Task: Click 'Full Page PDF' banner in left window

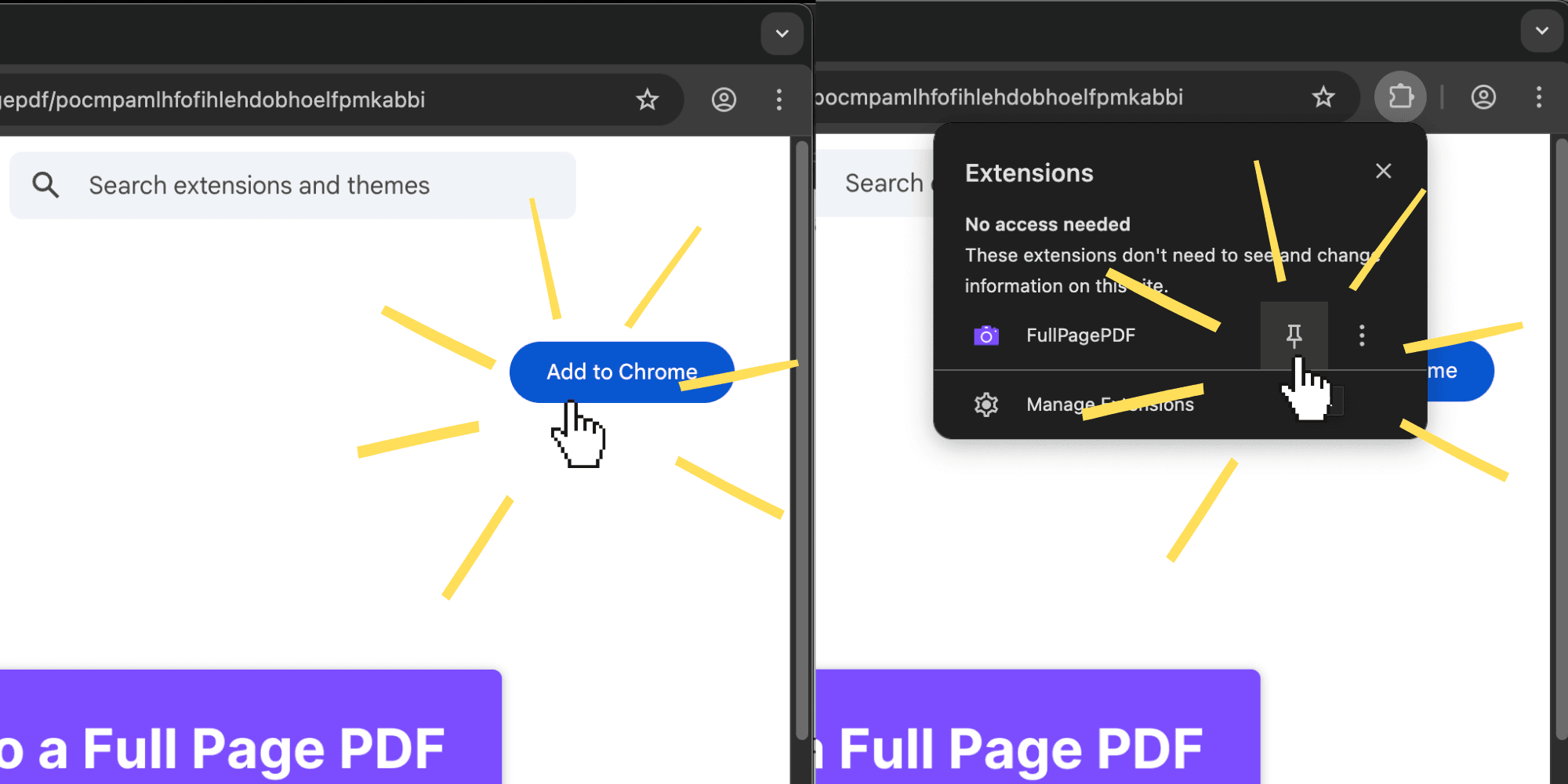Action: 251,727
